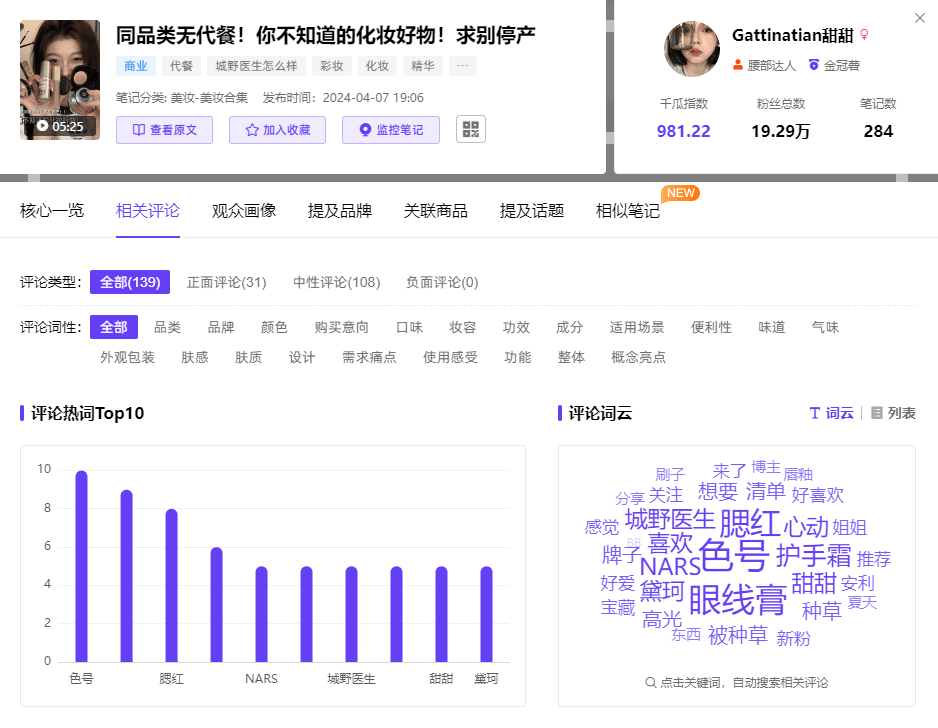Close the panel with the X icon

919,19
